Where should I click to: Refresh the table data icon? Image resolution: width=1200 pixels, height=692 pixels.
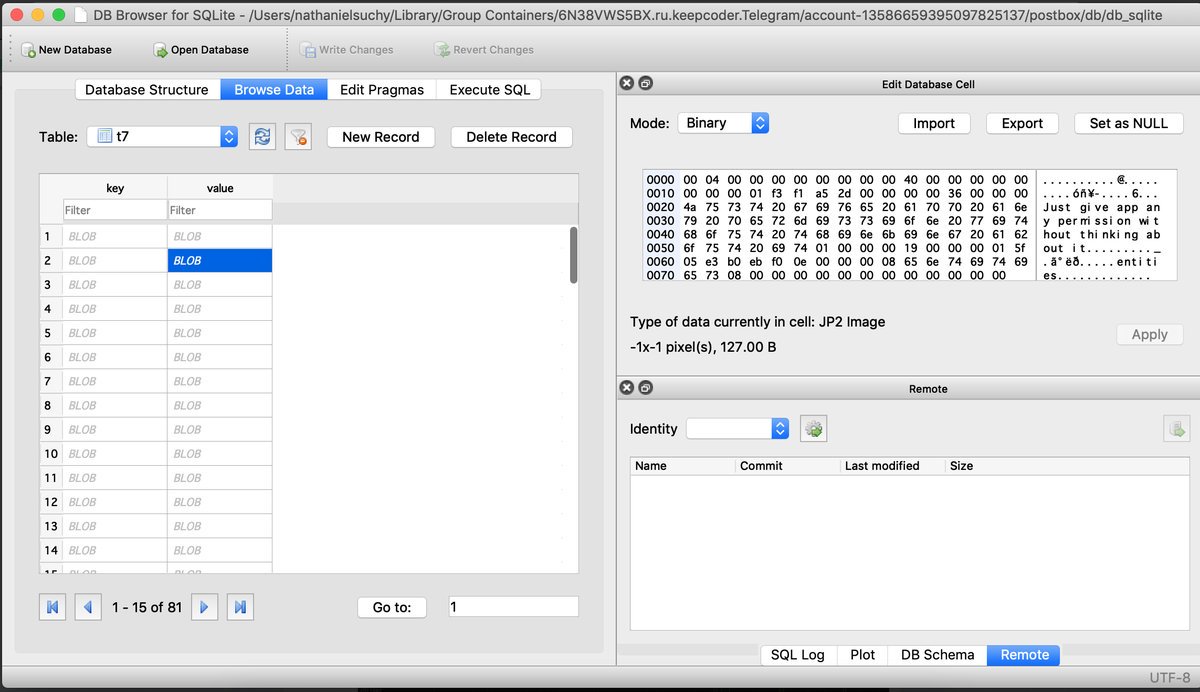(262, 137)
